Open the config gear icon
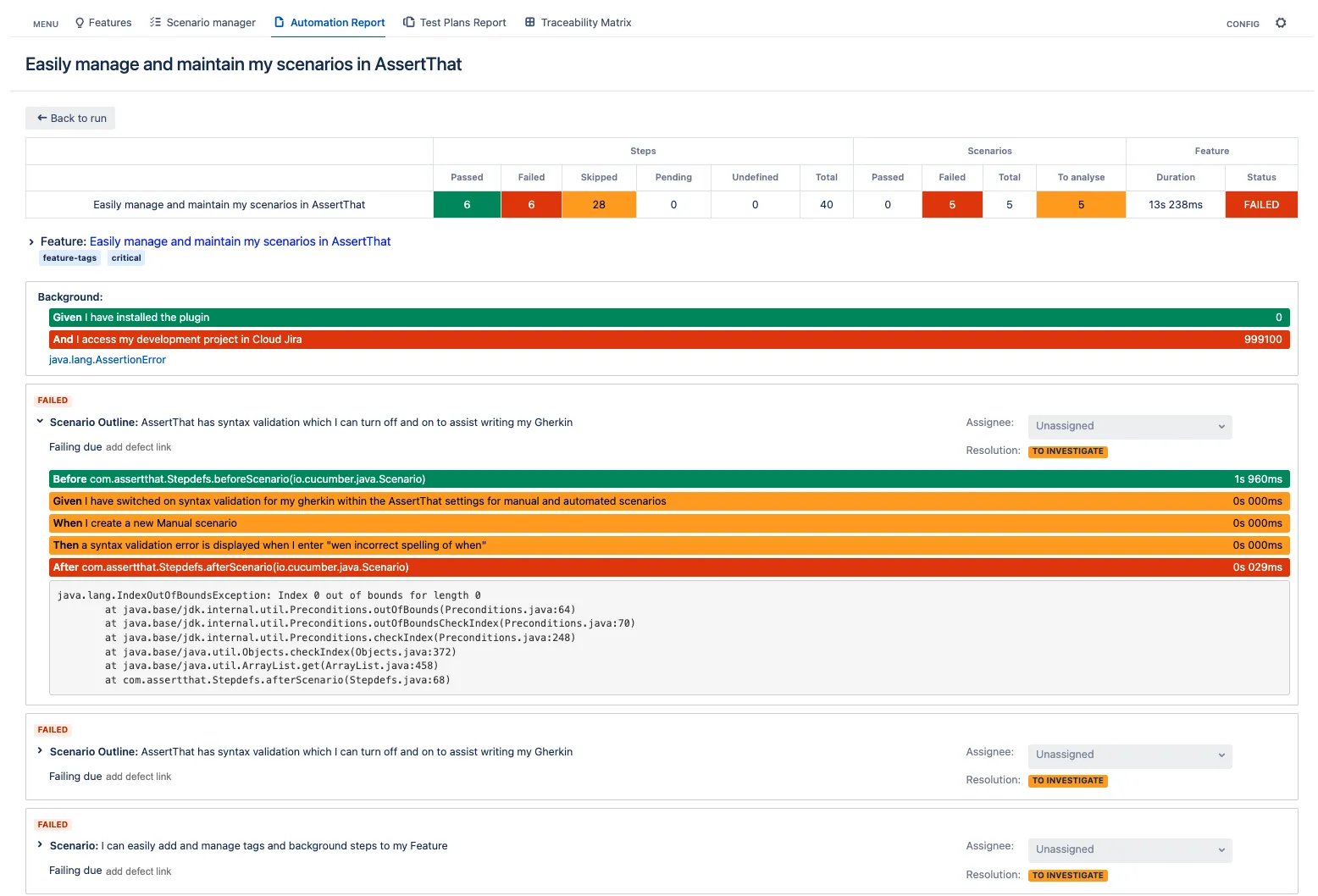 pyautogui.click(x=1281, y=23)
